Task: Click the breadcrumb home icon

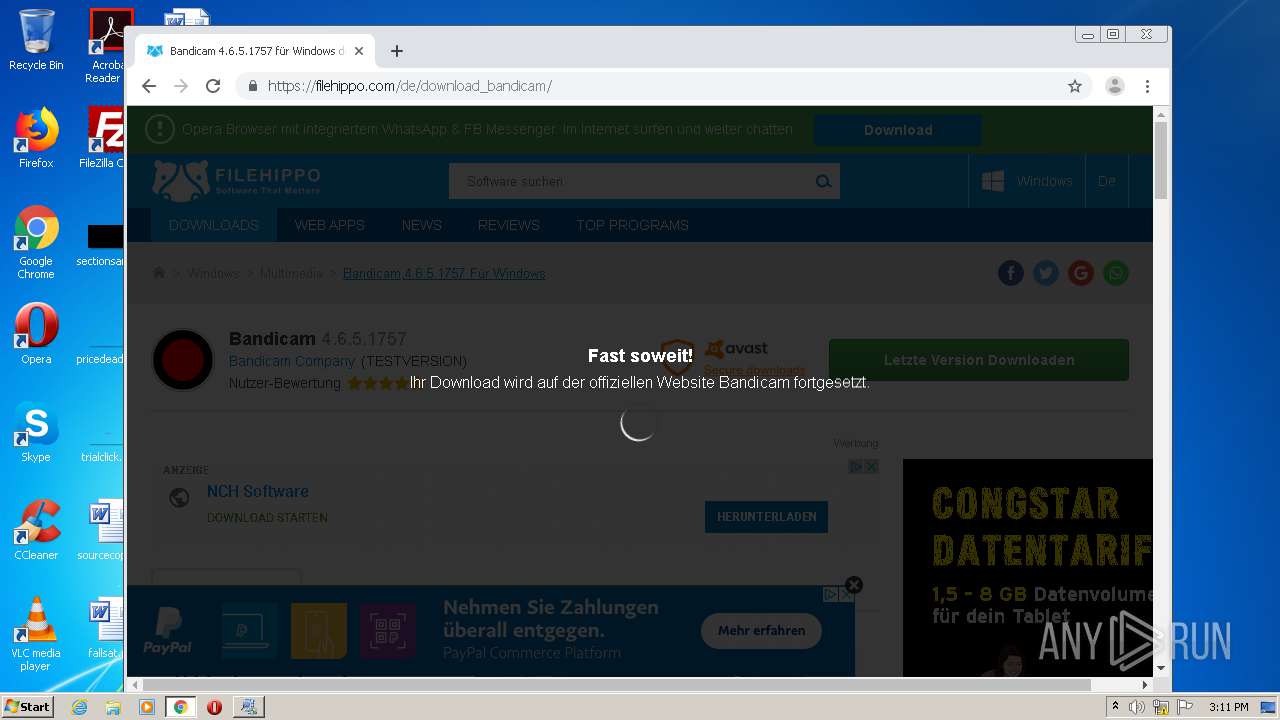Action: coord(159,273)
